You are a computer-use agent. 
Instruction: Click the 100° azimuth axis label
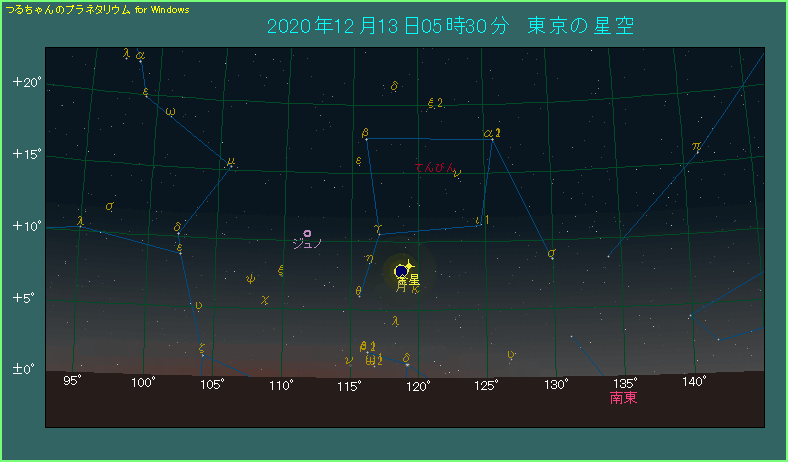click(x=143, y=382)
